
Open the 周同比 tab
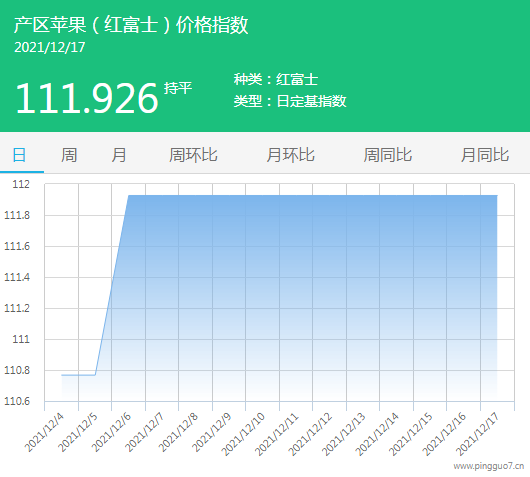click(388, 155)
